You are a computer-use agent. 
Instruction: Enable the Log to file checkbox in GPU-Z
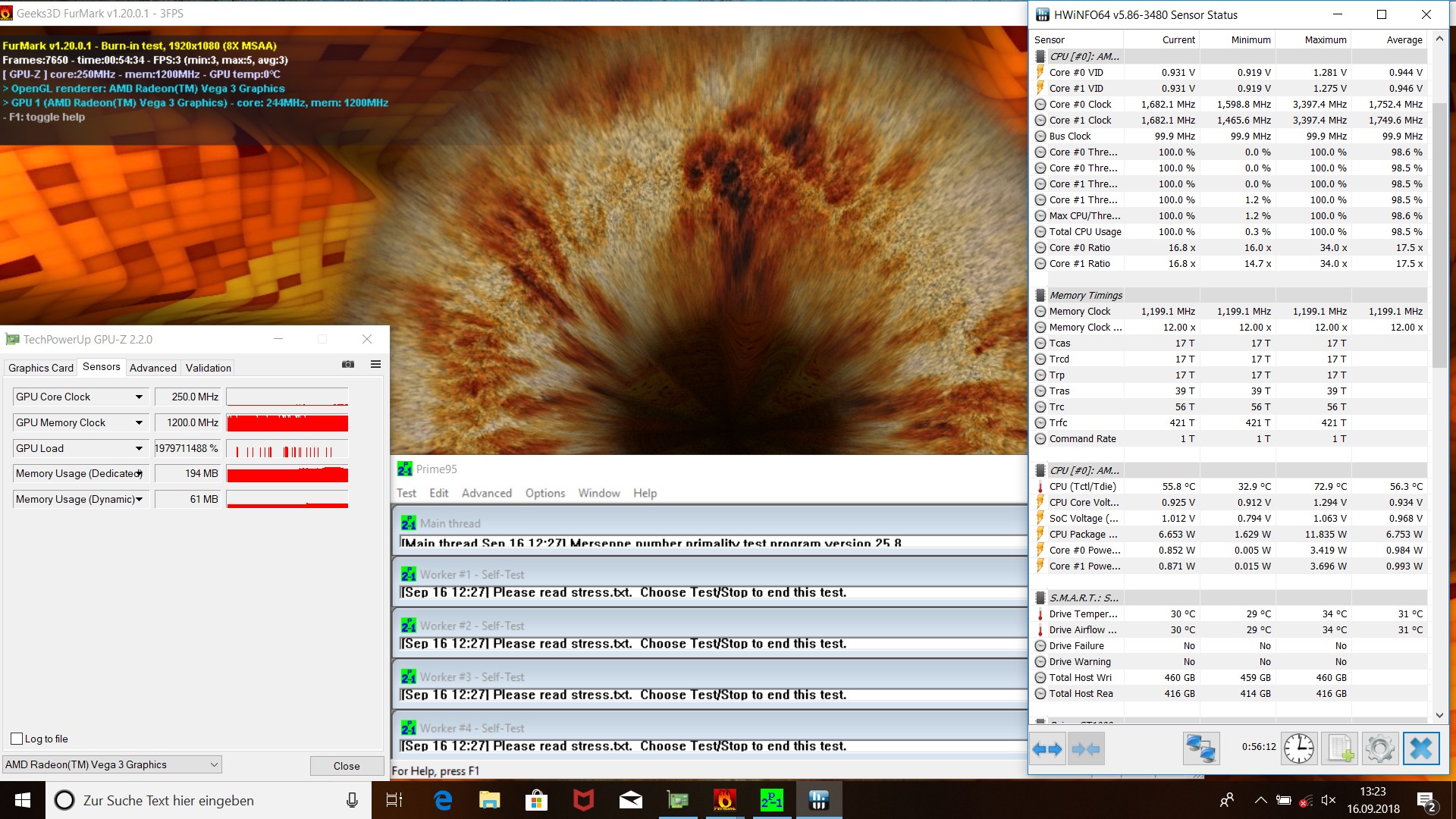pyautogui.click(x=17, y=739)
